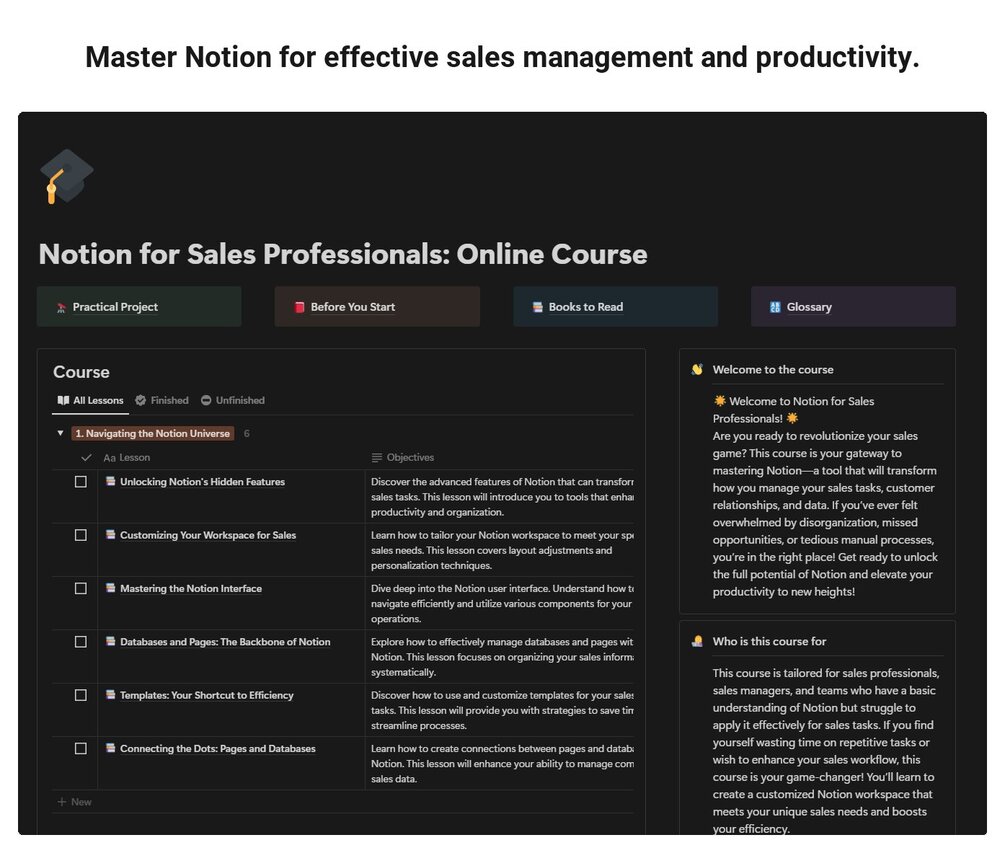Click the group count 6 next to Navigating tag
Screen dimensions: 1005x853
click(x=247, y=434)
